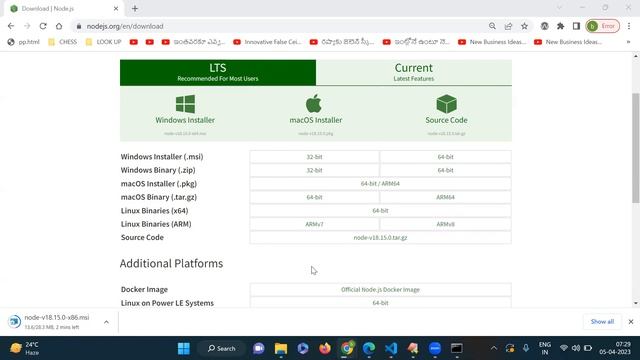Close the downloads bar
The height and width of the screenshot is (360, 640).
point(631,322)
